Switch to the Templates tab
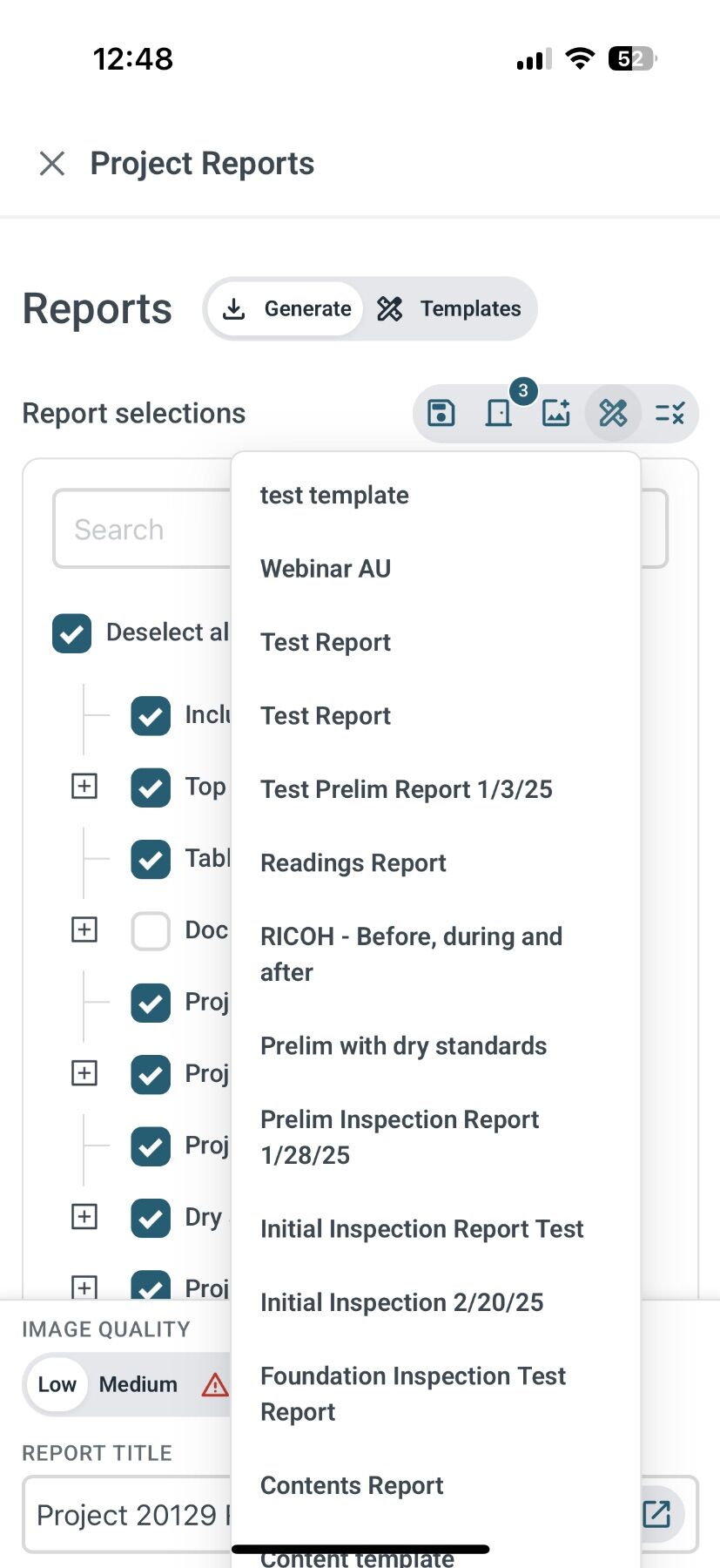The image size is (720, 1568). click(450, 308)
